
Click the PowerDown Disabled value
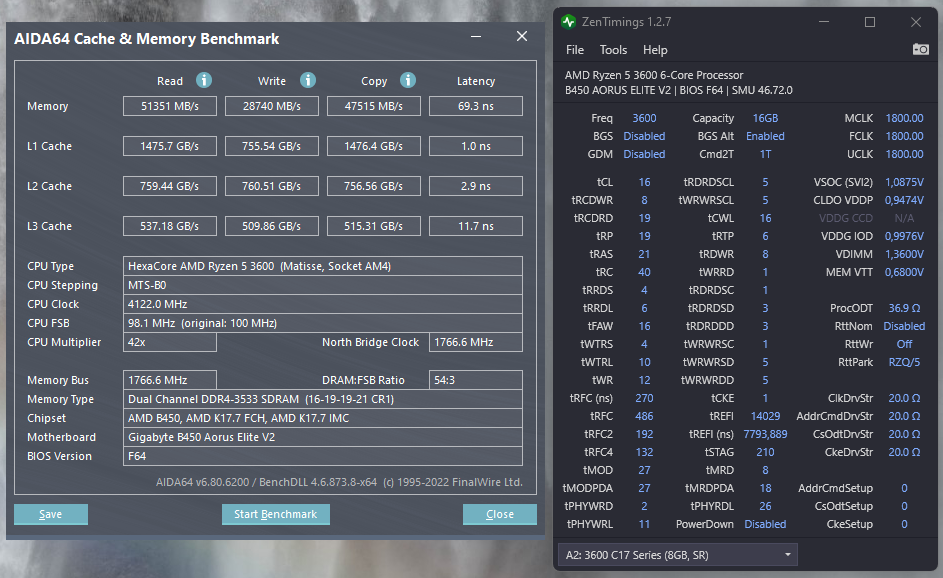(765, 524)
